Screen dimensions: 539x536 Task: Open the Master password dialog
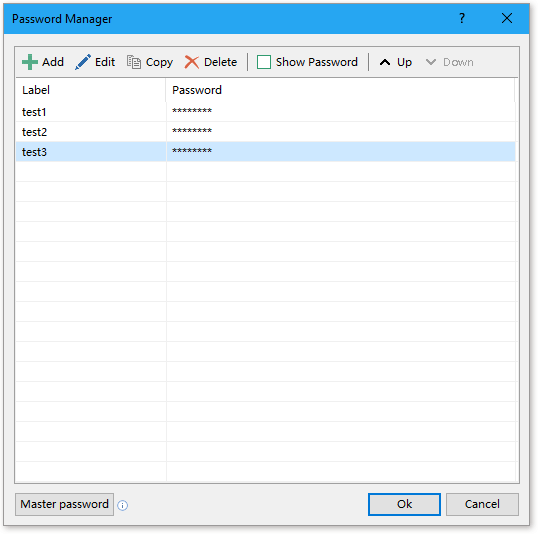[x=64, y=504]
